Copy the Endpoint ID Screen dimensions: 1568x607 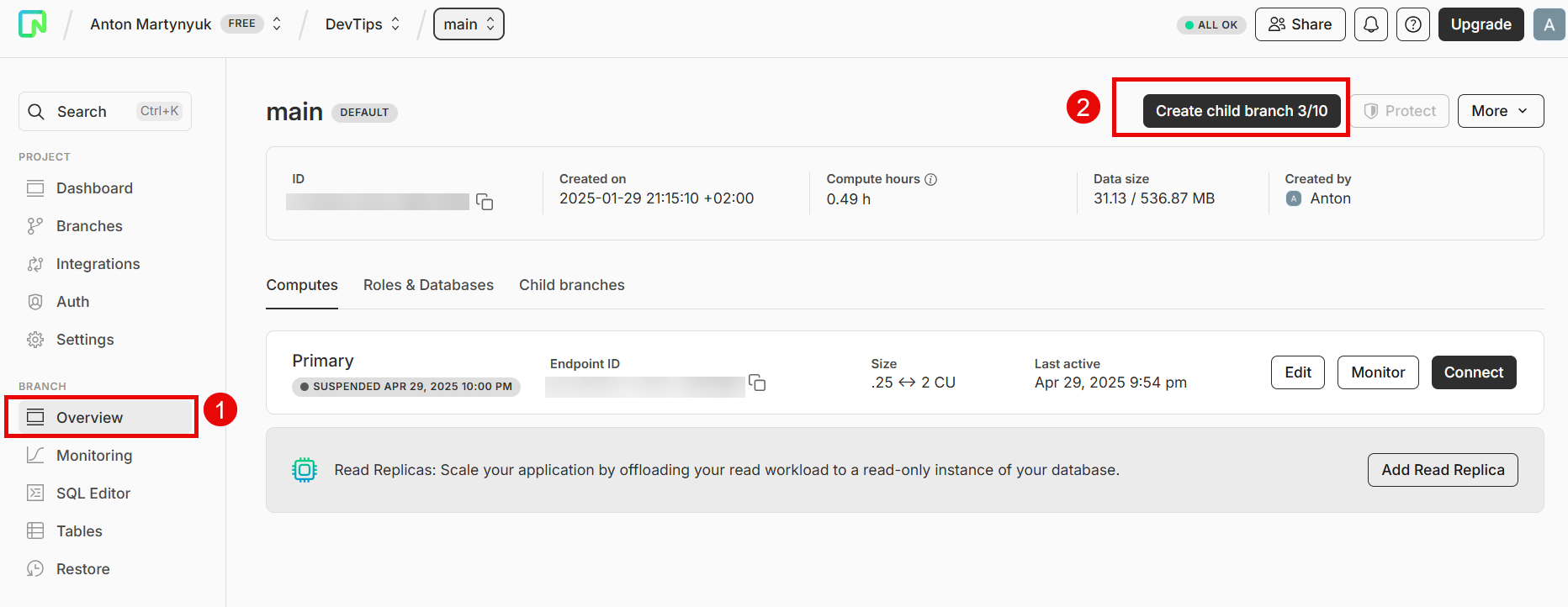click(757, 383)
